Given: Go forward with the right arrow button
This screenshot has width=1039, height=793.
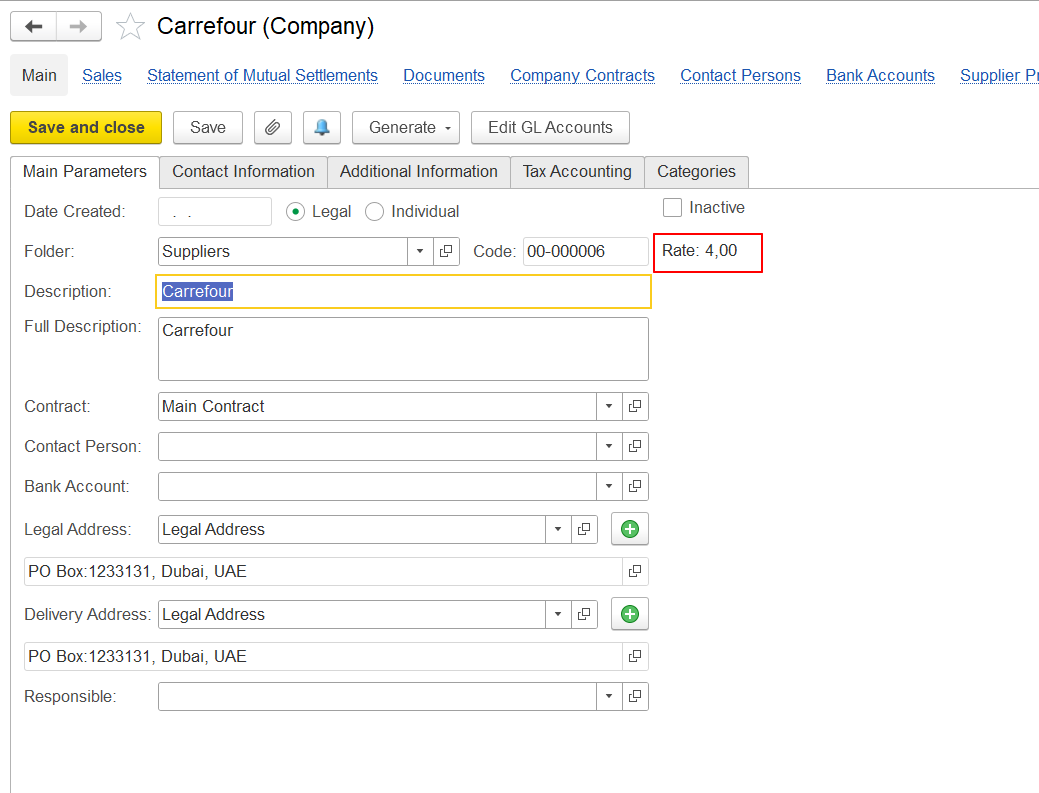Looking at the screenshot, I should tap(79, 26).
